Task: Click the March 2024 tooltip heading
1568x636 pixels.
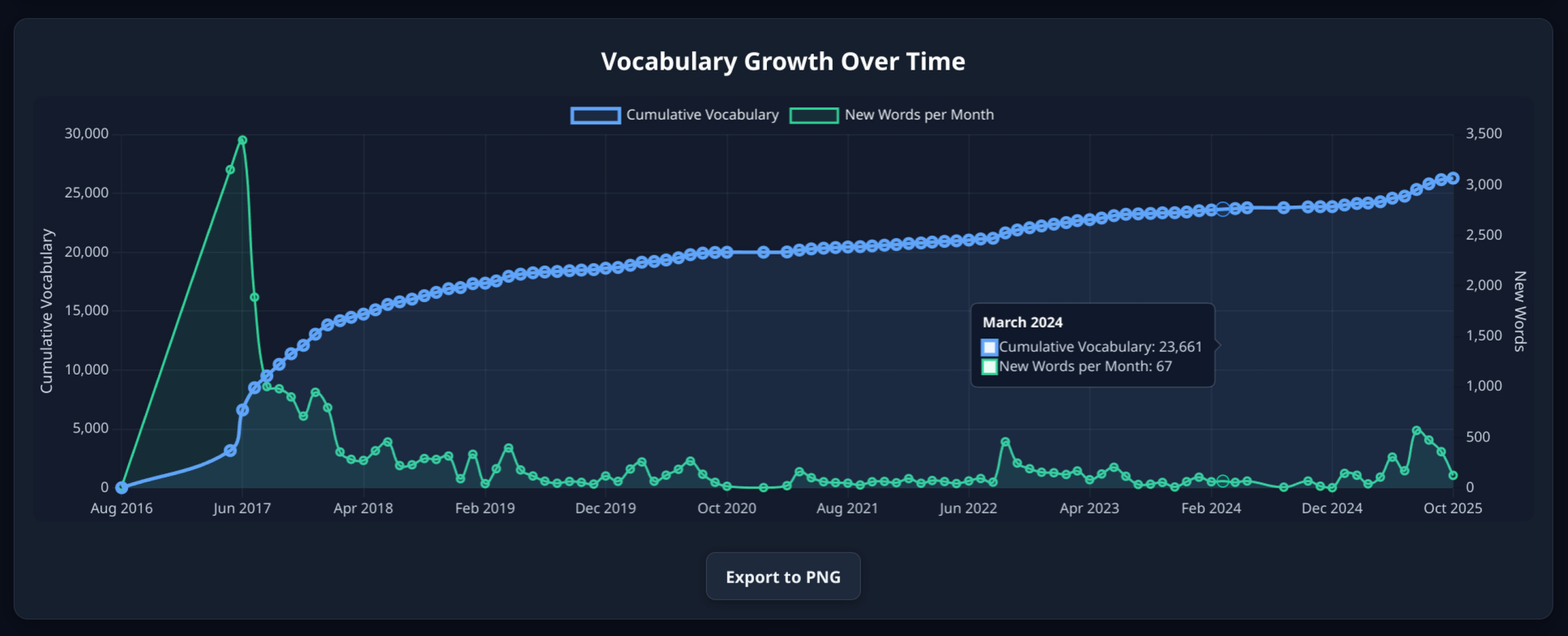Action: pyautogui.click(x=1022, y=322)
